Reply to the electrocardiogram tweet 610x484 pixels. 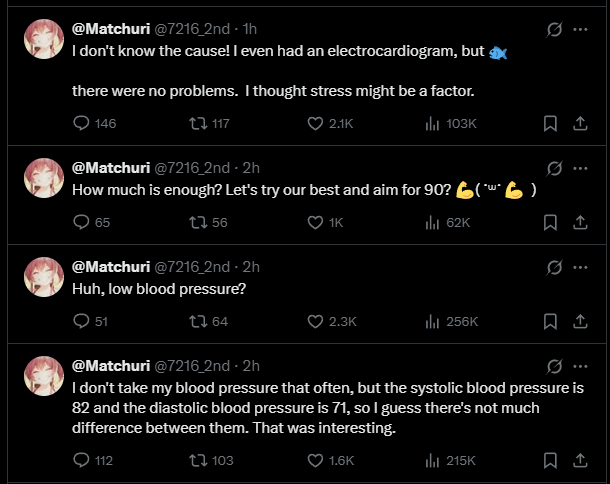(x=83, y=124)
